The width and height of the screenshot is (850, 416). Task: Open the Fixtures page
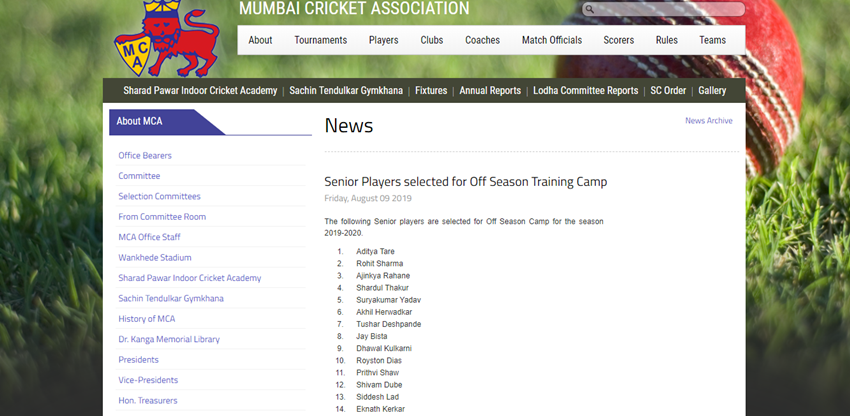[x=431, y=90]
